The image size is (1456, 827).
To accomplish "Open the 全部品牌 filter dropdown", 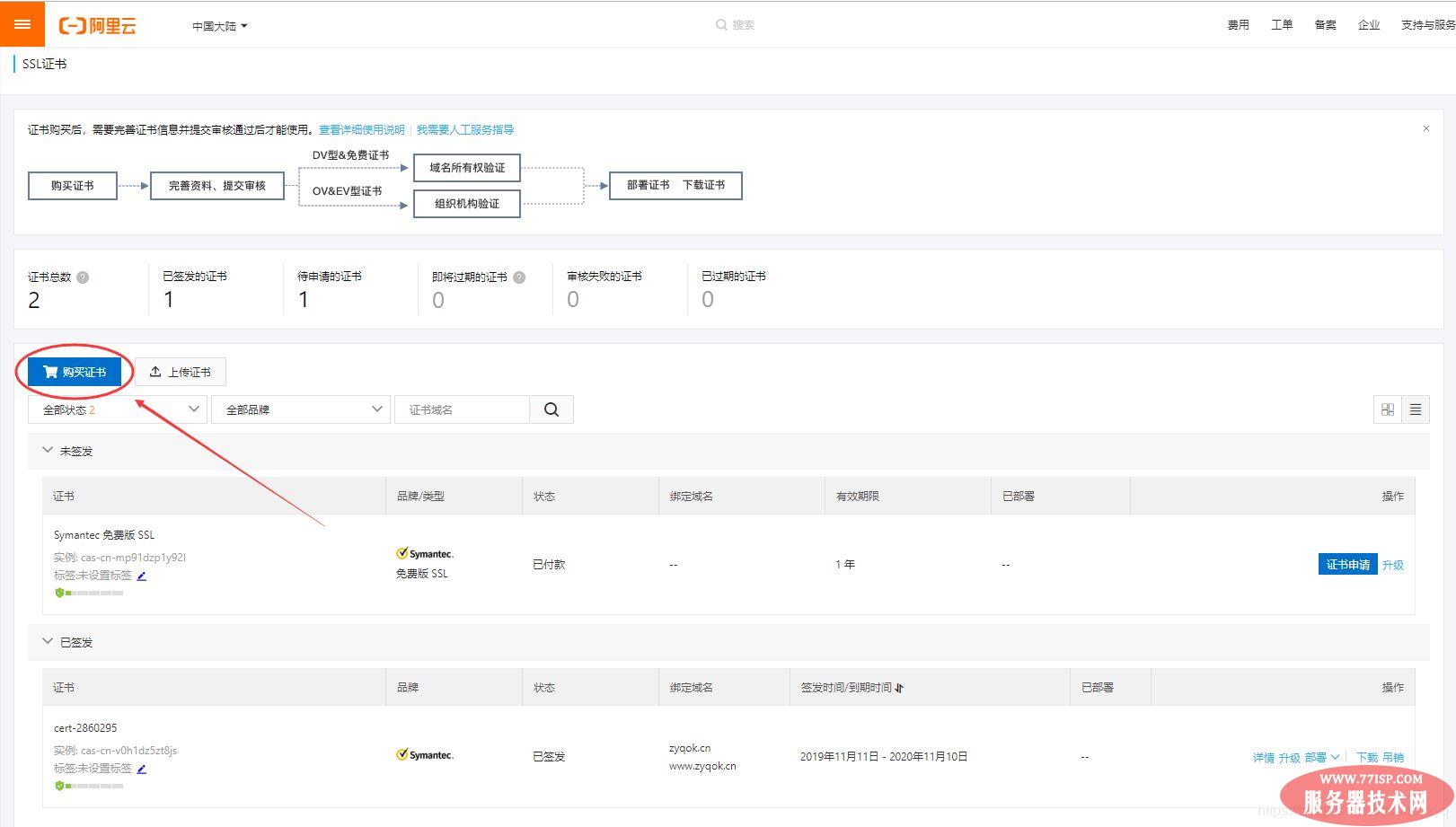I will (x=301, y=409).
